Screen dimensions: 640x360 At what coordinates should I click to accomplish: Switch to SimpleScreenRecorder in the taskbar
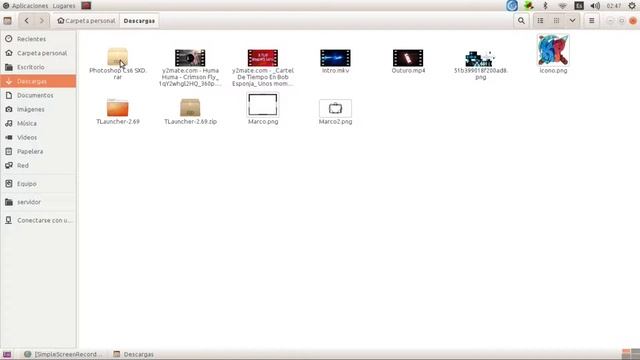[63, 354]
